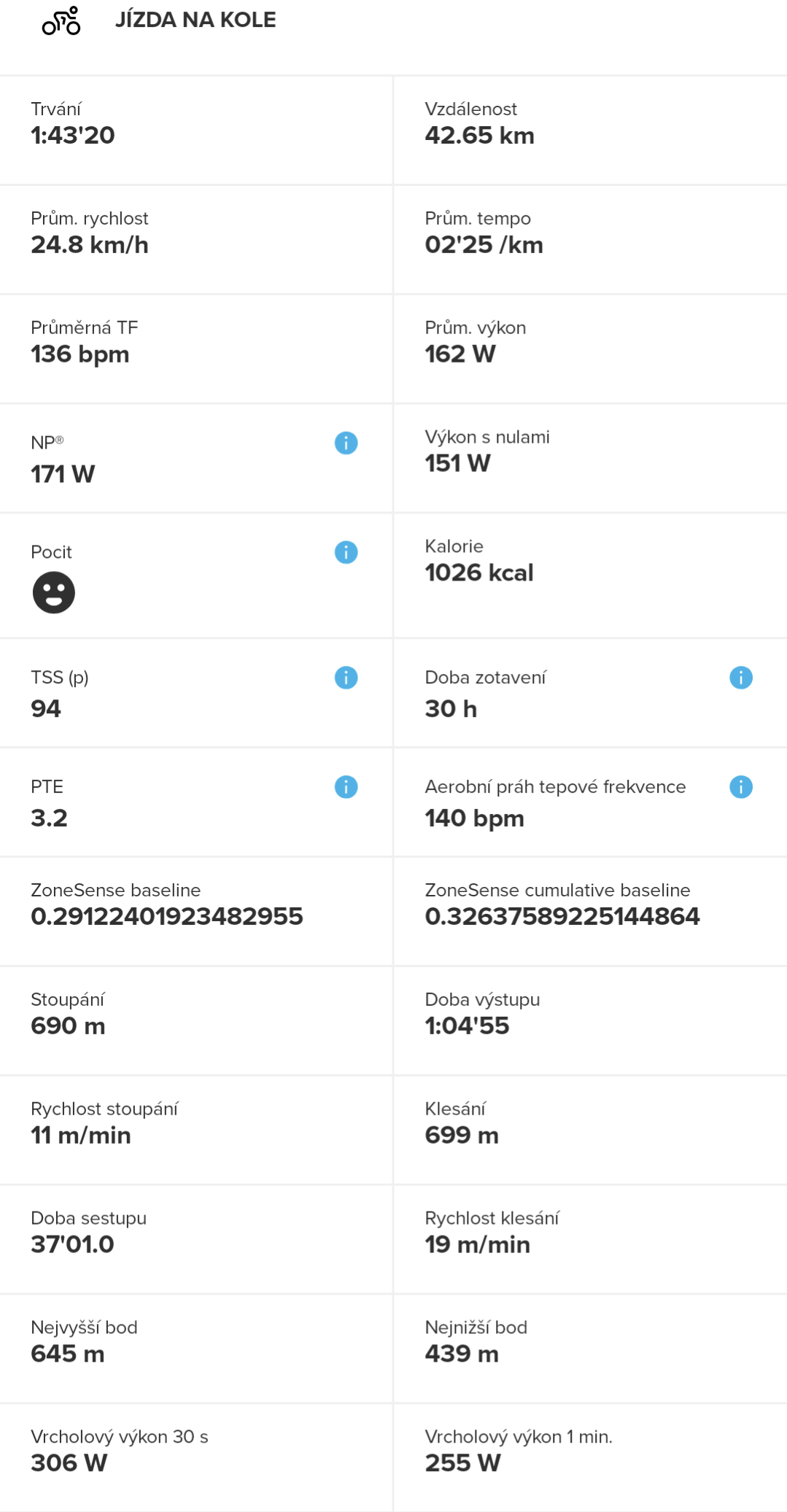Open info icon next to NP
787x1512 pixels.
346,443
